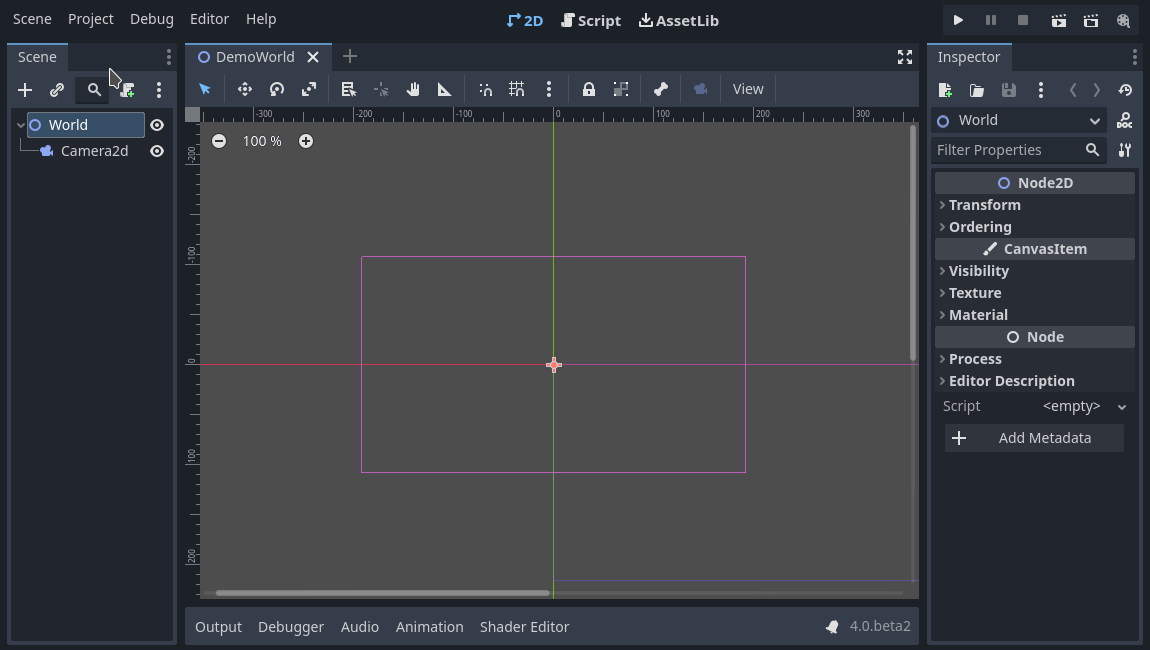Run a custom scene
The width and height of the screenshot is (1150, 650).
pyautogui.click(x=1091, y=20)
